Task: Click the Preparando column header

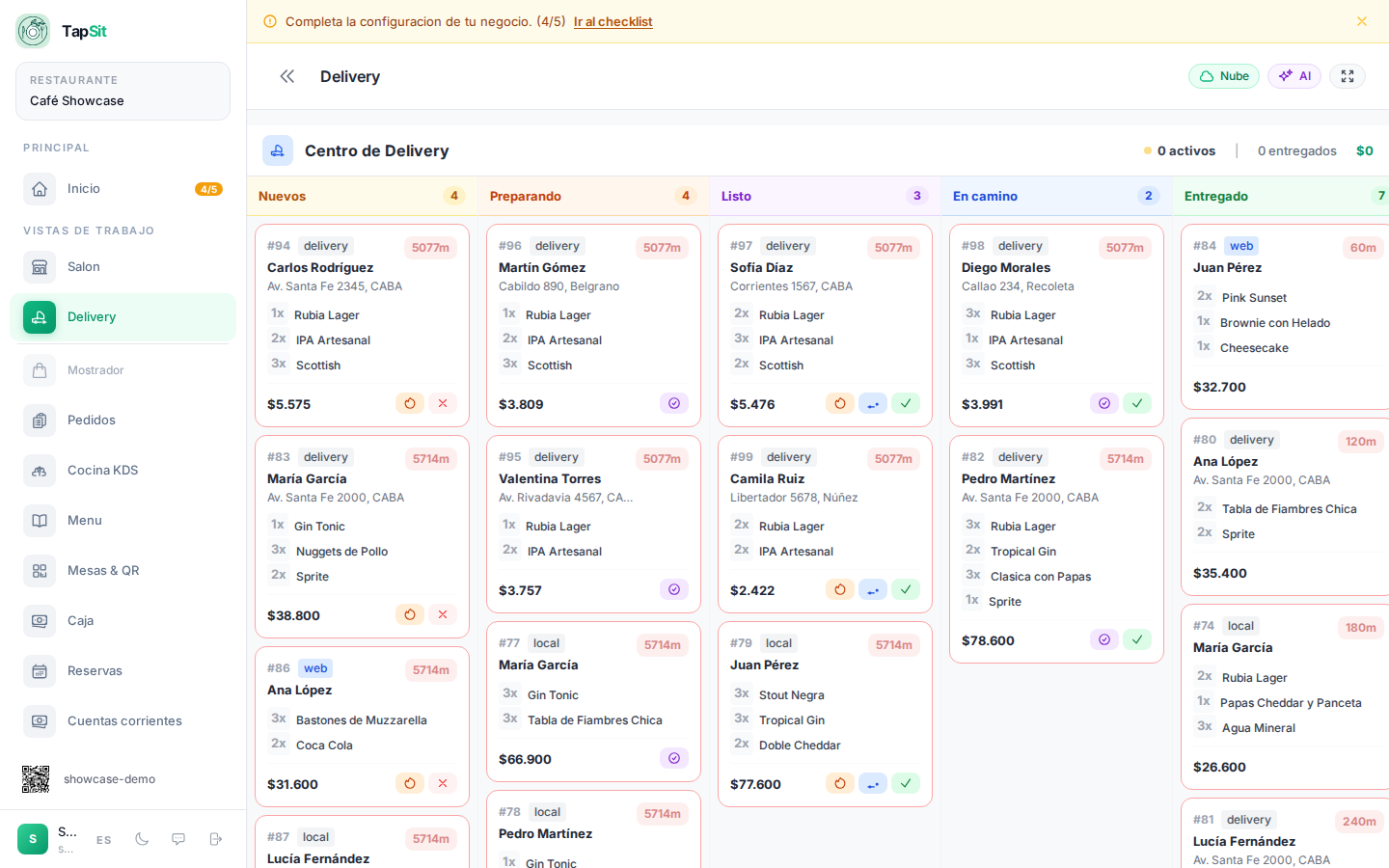Action: (x=594, y=196)
